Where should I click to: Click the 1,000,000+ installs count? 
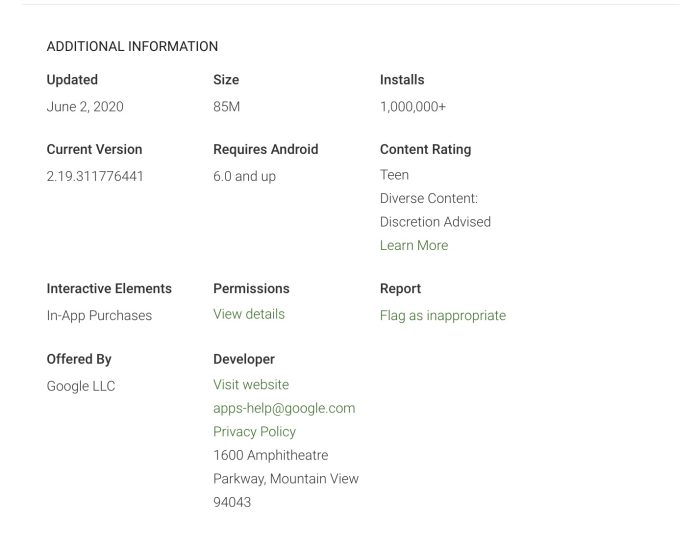[x=412, y=106]
